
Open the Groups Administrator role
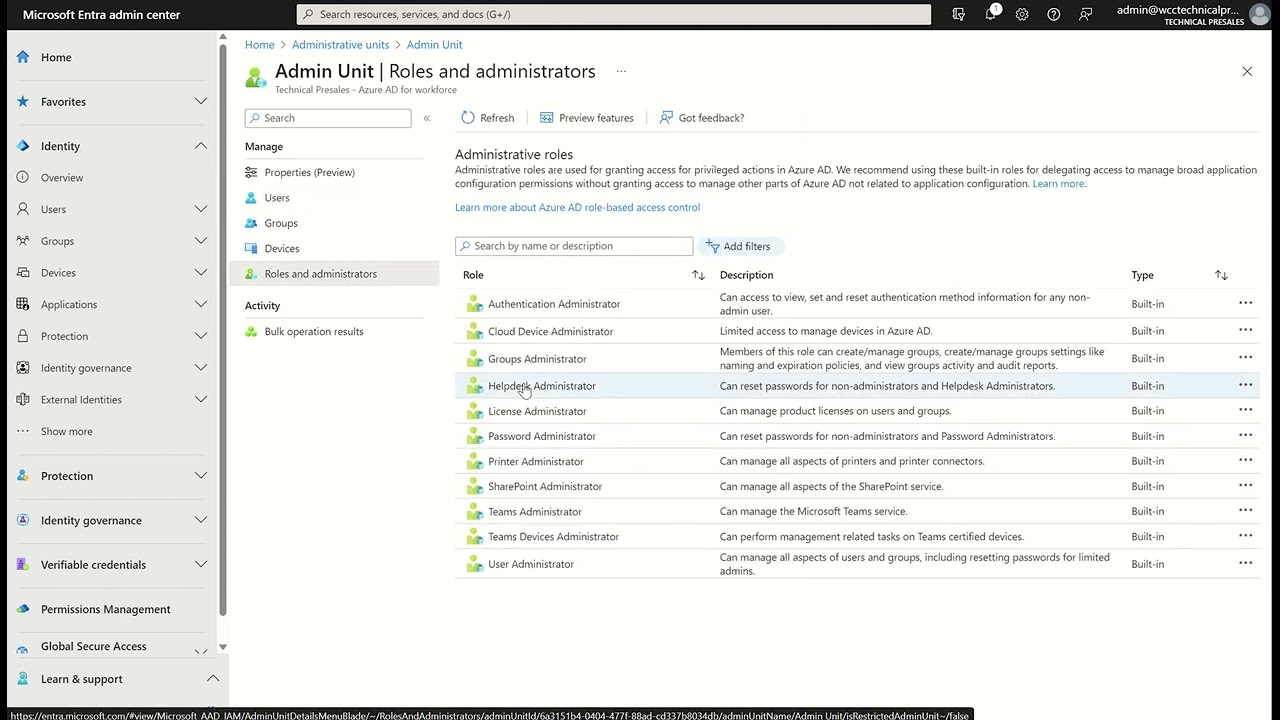[537, 359]
